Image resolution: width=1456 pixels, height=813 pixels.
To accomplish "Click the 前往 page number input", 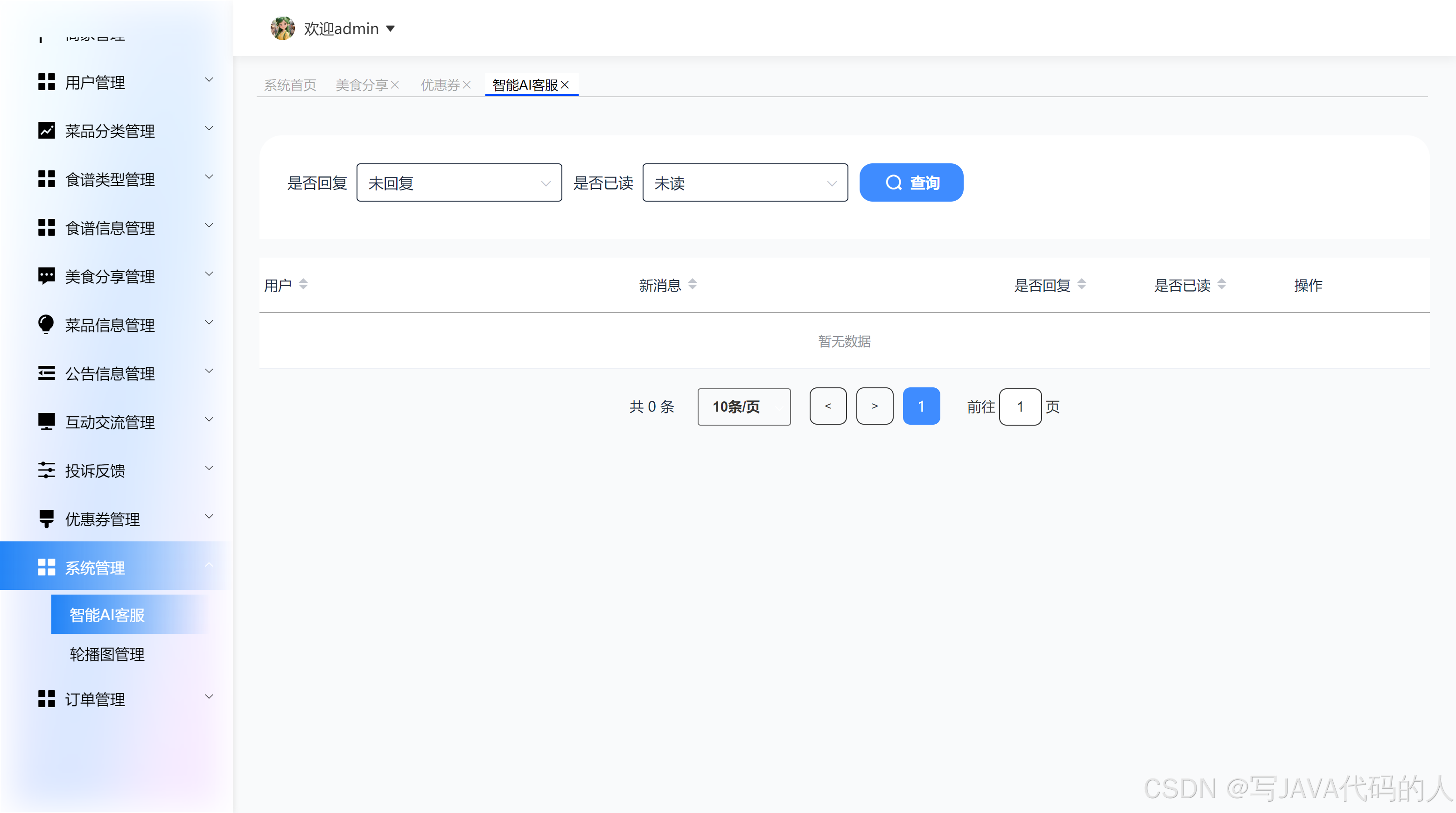I will (1021, 406).
